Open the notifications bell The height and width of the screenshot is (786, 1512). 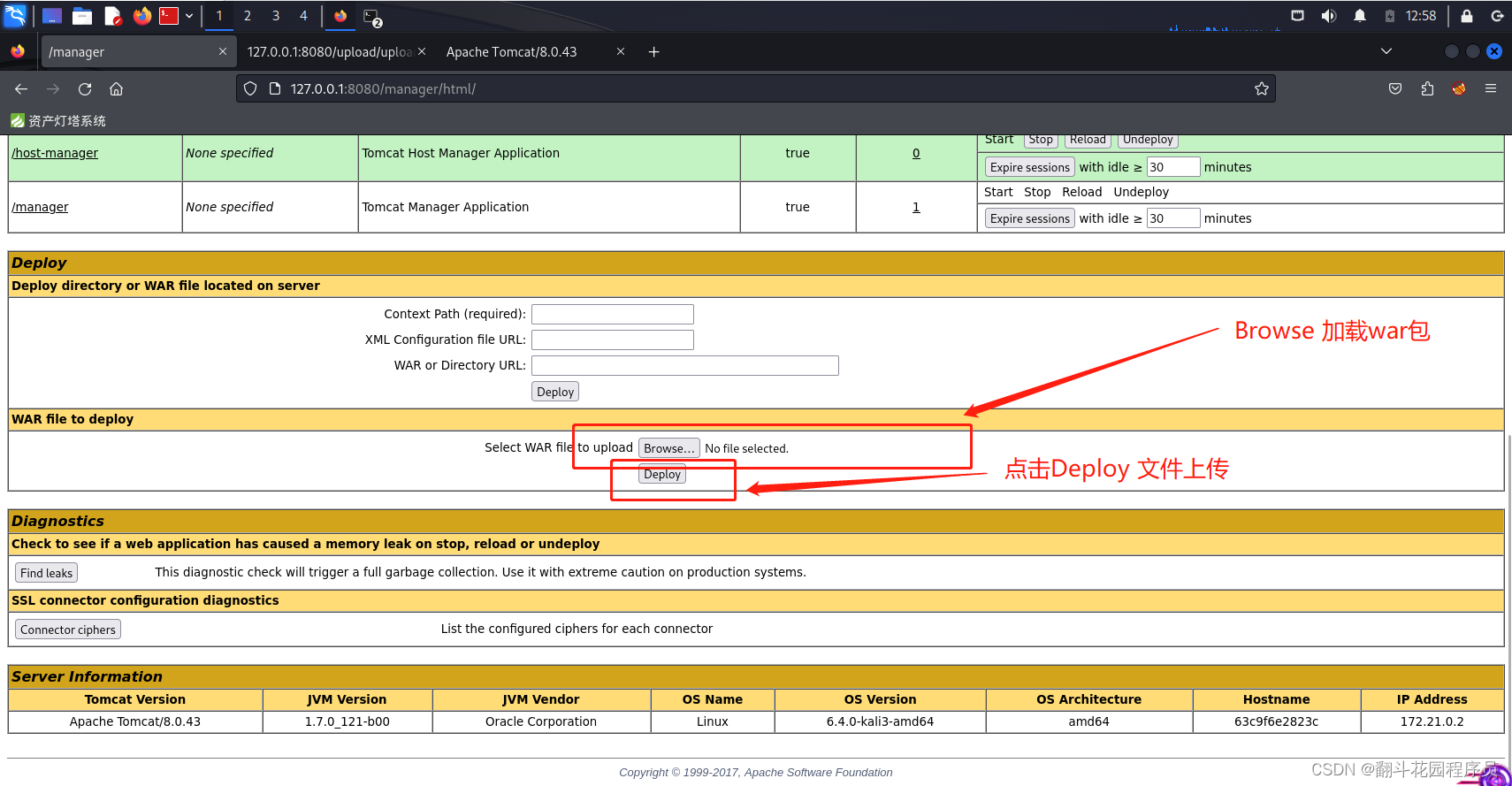coord(1360,16)
